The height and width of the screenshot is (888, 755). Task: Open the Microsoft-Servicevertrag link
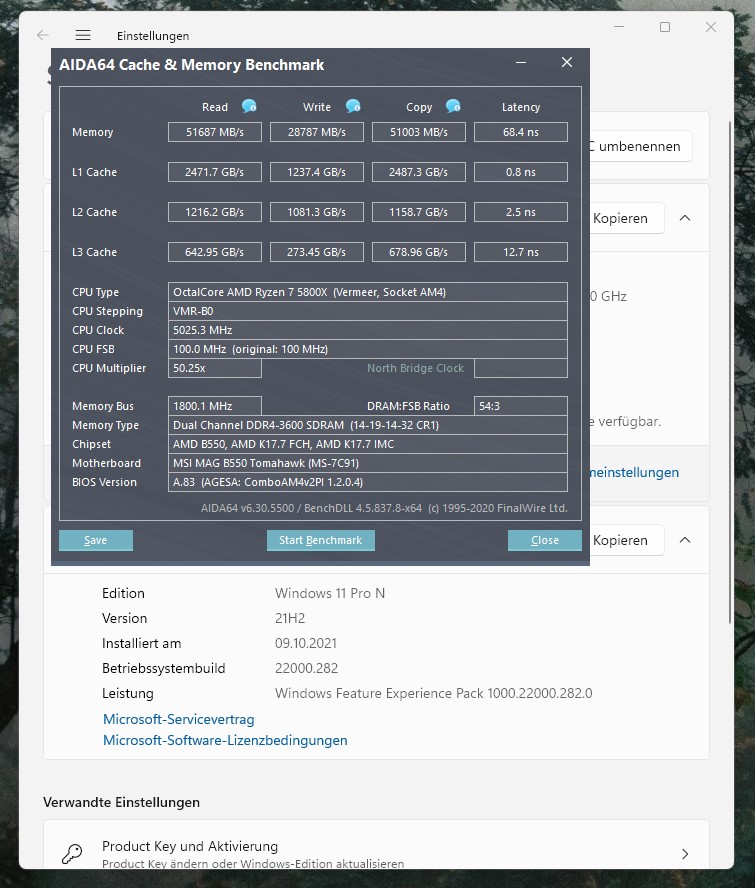[178, 719]
